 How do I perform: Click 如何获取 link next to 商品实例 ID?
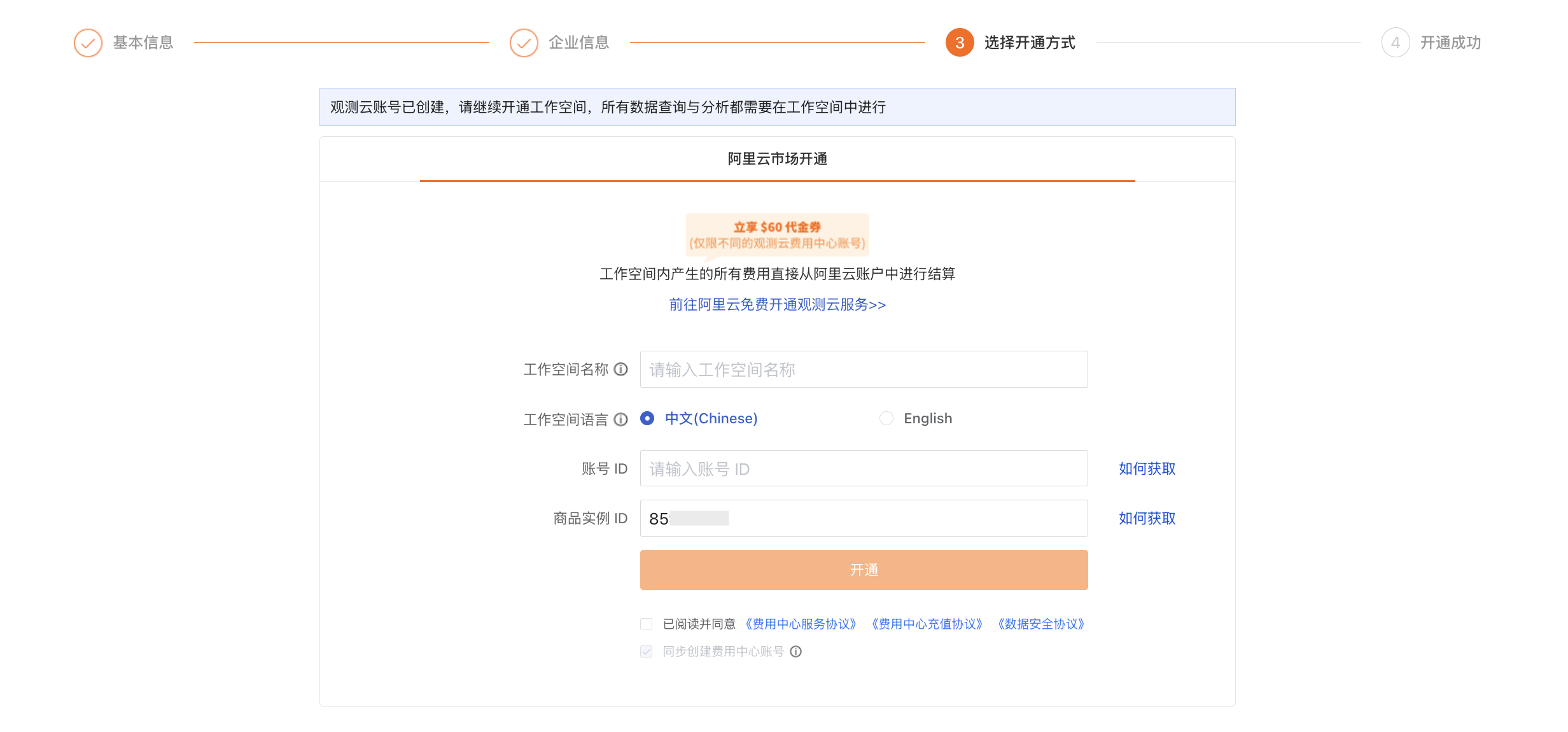pyautogui.click(x=1147, y=518)
